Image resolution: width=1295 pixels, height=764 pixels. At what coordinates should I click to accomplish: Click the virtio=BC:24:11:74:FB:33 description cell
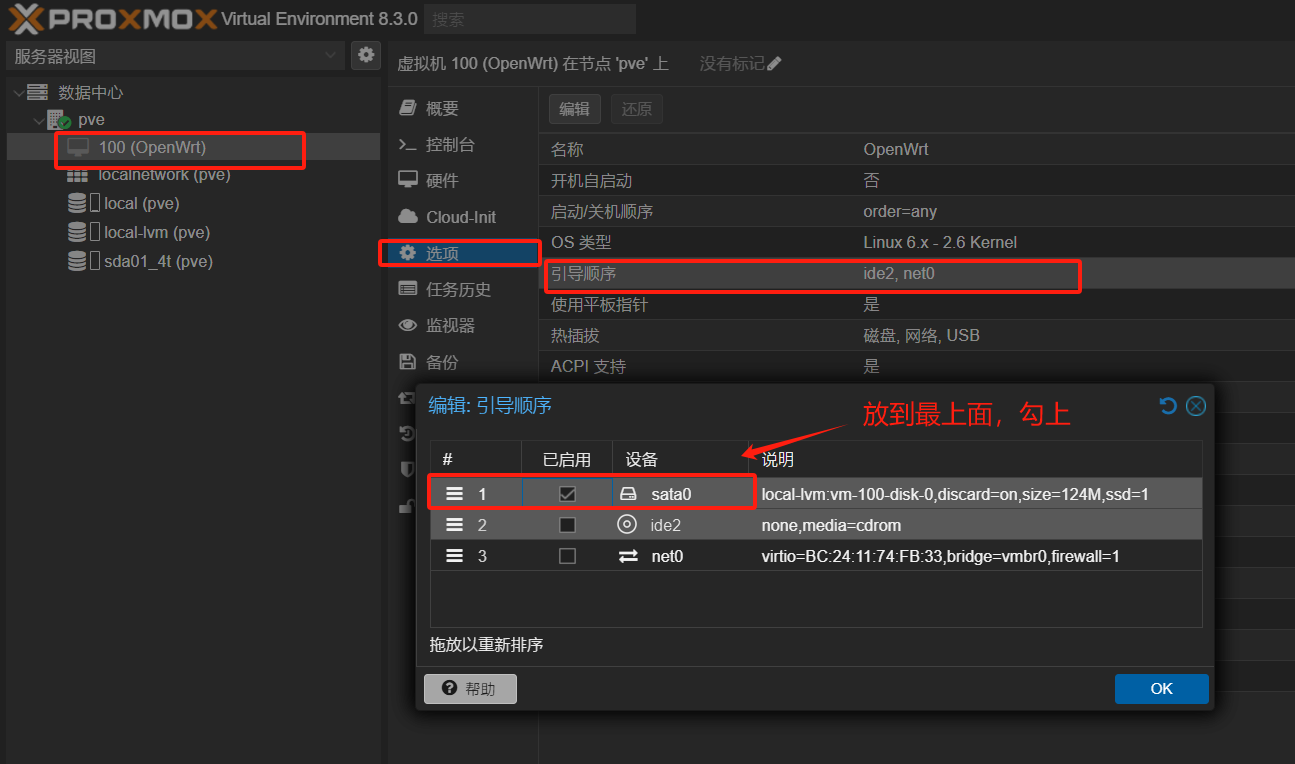[977, 556]
